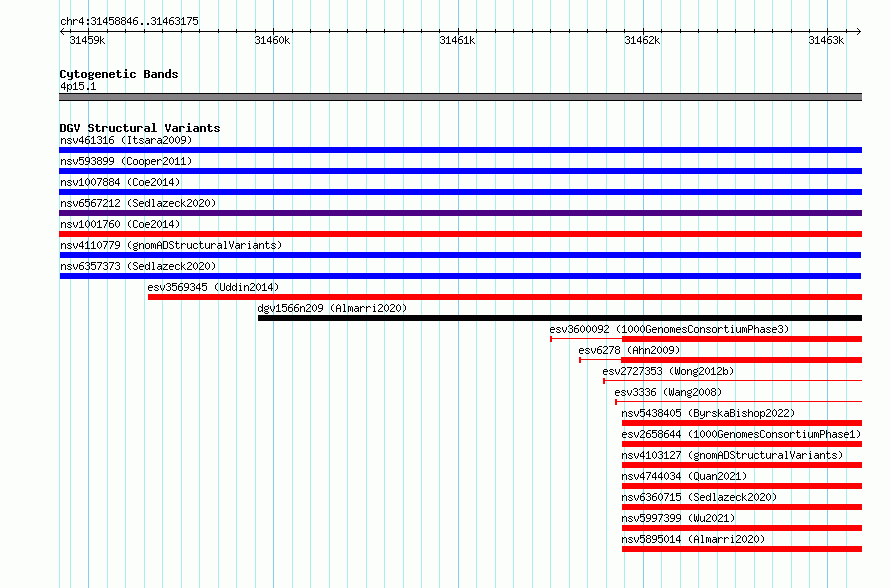This screenshot has width=890, height=588.
Task: Click nsv5895014 (Almarri2020) variant label
Action: 693,539
